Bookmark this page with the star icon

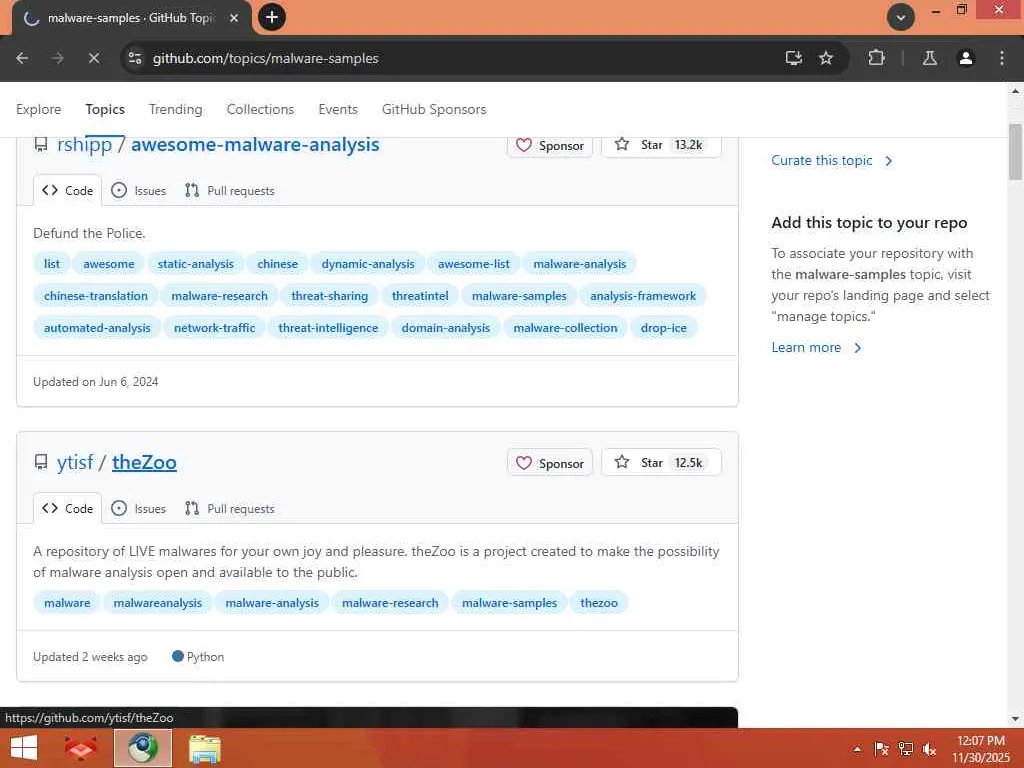[826, 58]
